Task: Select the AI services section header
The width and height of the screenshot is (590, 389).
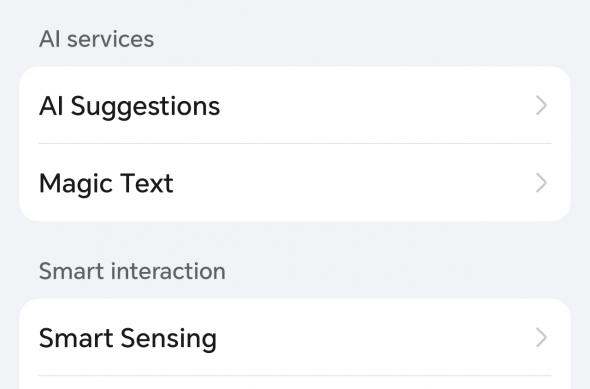Action: tap(96, 39)
